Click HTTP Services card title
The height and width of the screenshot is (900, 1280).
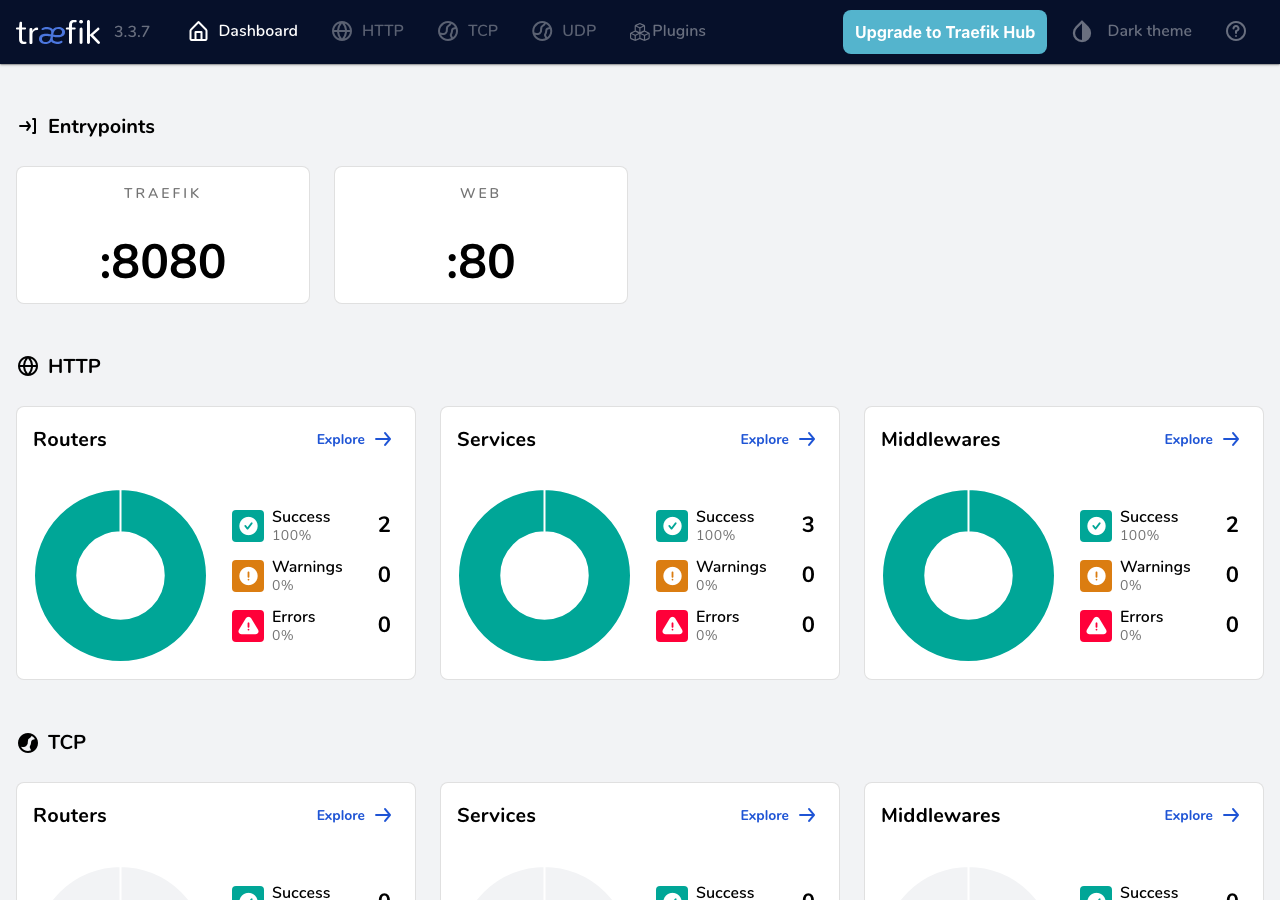(496, 439)
